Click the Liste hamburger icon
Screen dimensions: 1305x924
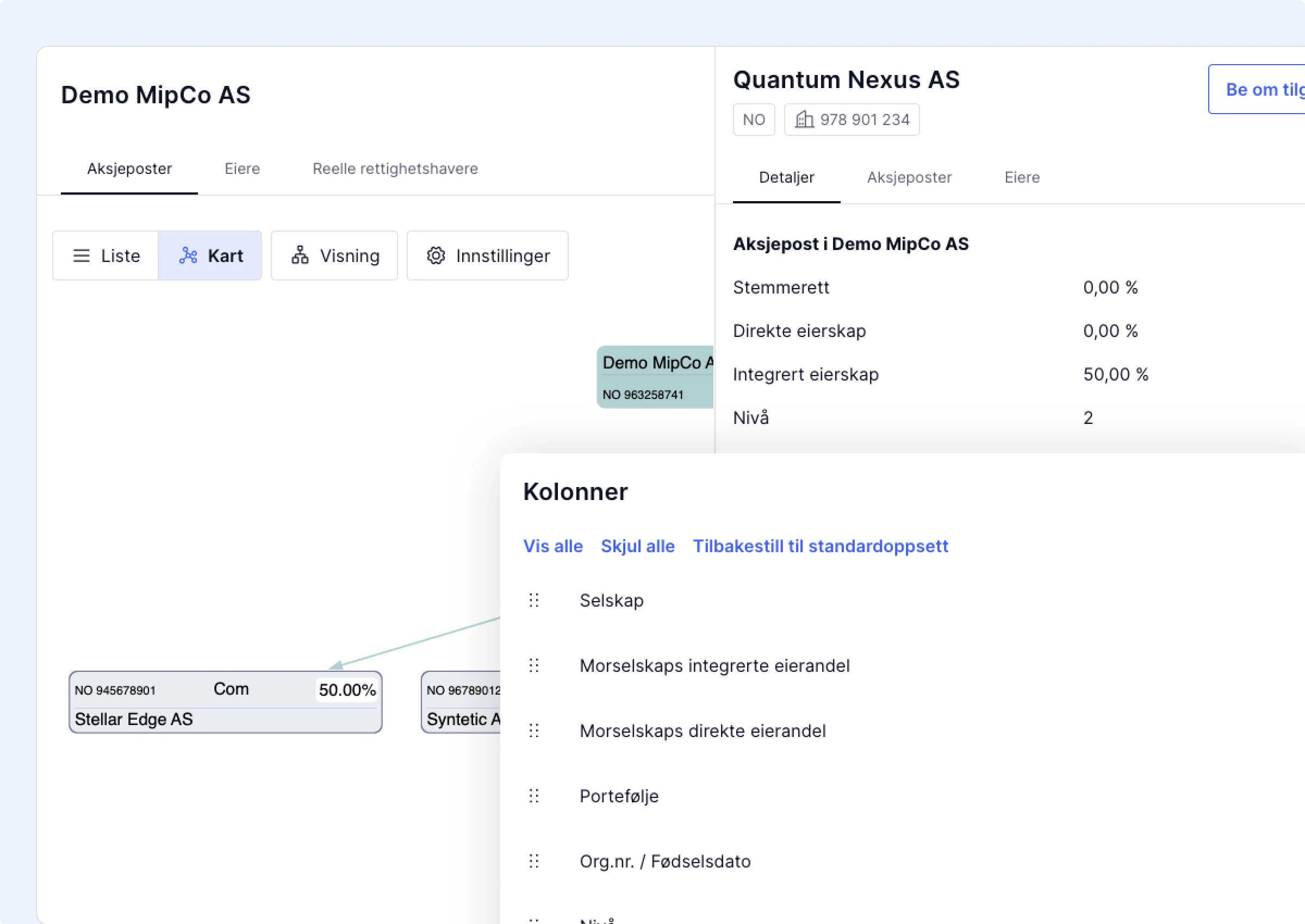coord(82,256)
